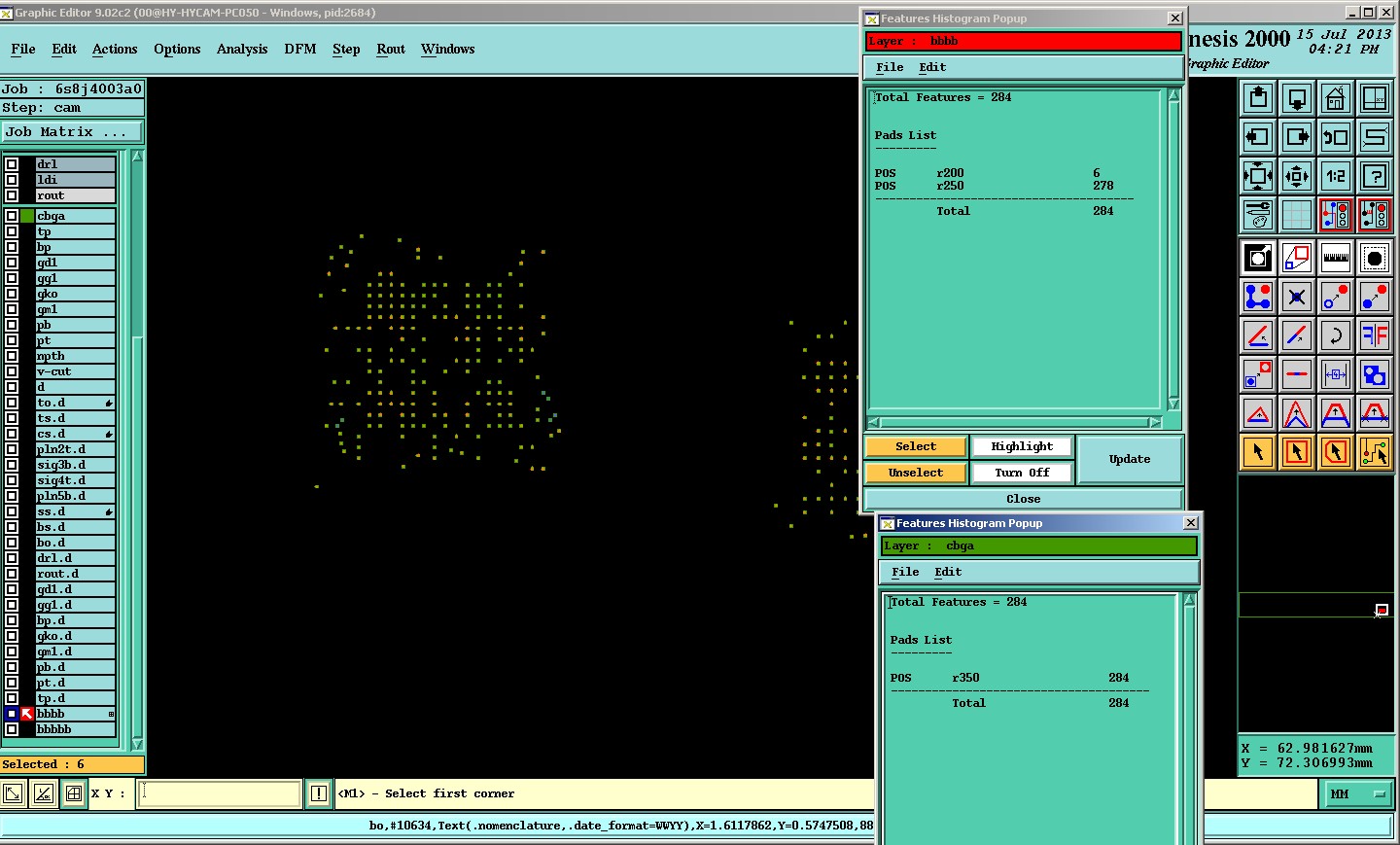This screenshot has height=845, width=1400.
Task: Click the pan up view icon
Action: [x=1258, y=98]
